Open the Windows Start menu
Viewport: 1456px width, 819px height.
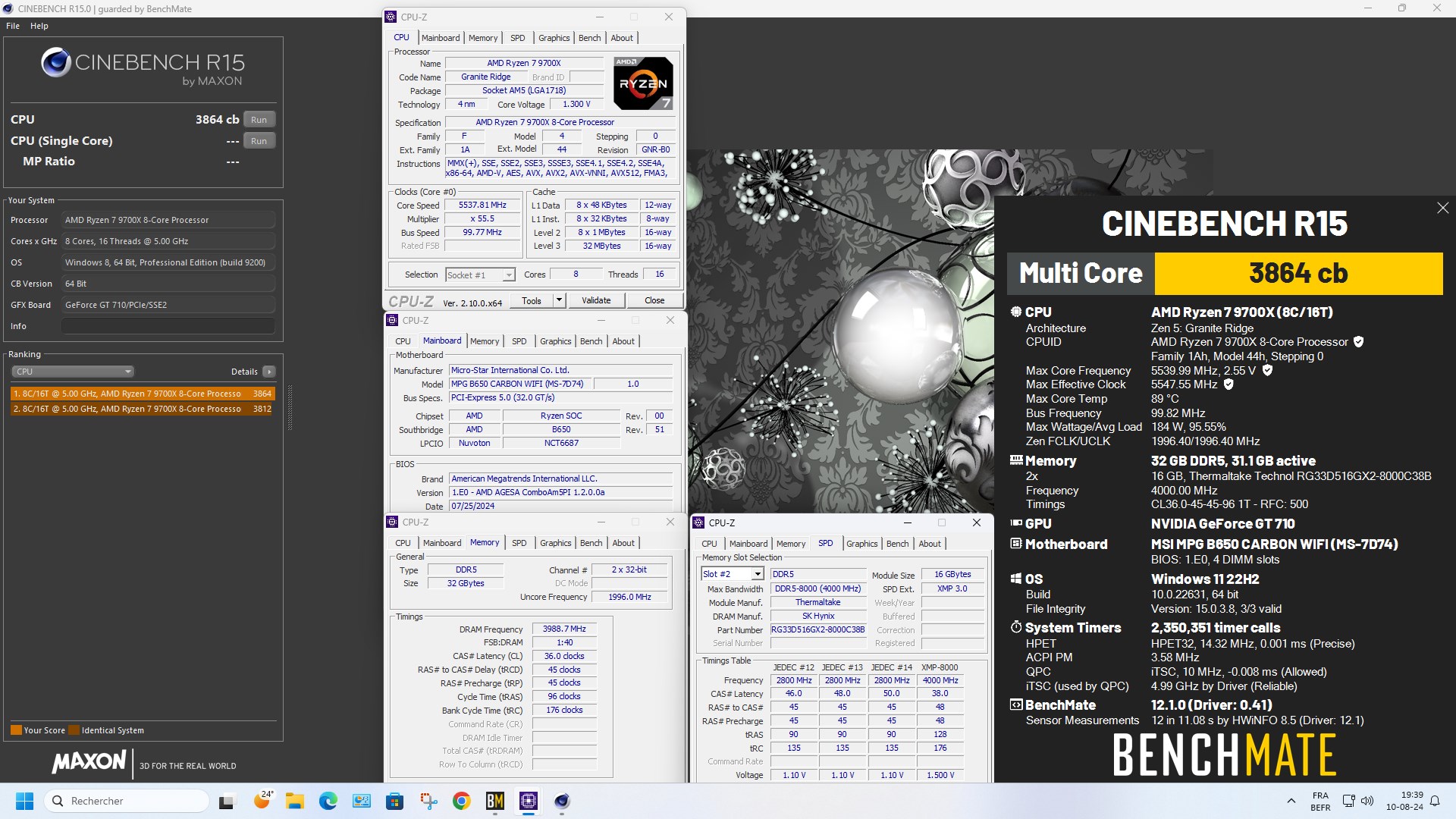pos(24,801)
